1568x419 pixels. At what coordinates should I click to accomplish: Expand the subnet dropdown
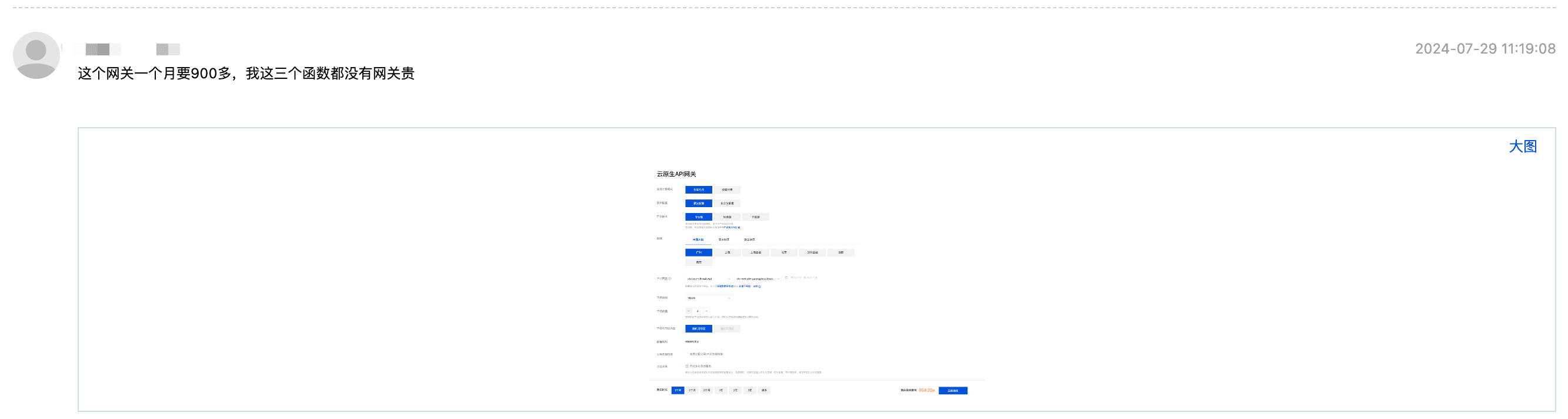(x=757, y=278)
